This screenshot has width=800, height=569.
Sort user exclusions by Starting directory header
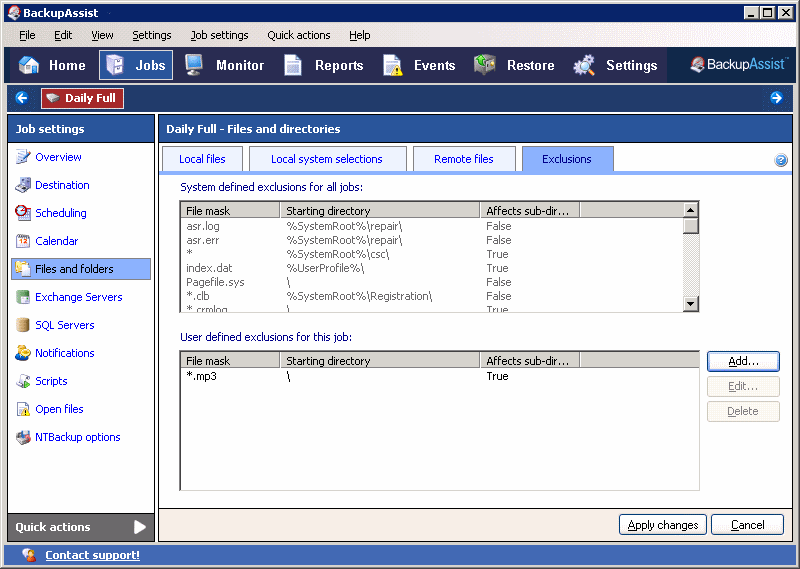pos(380,361)
